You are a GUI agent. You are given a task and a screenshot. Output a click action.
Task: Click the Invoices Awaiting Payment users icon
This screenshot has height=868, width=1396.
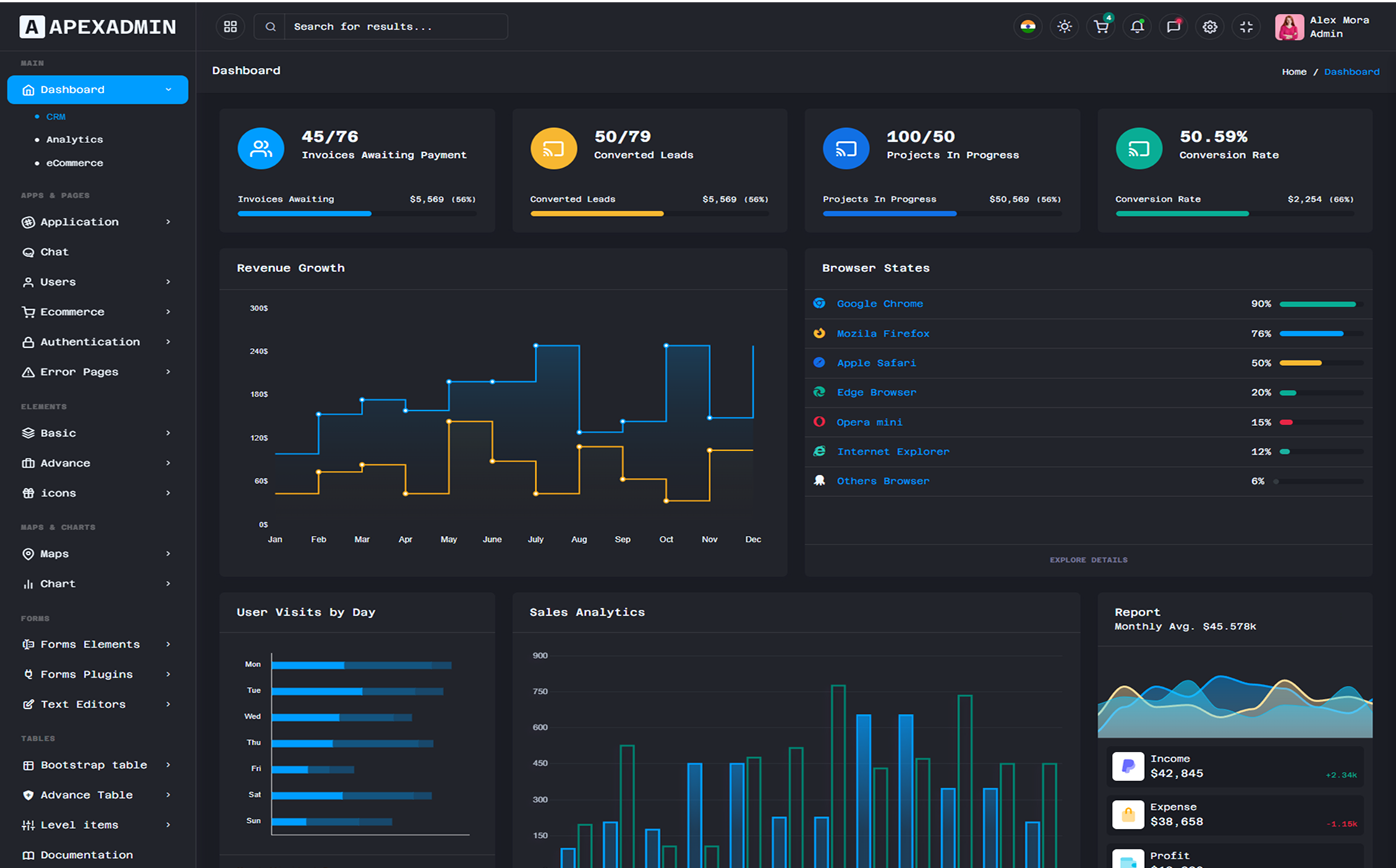[x=261, y=148]
